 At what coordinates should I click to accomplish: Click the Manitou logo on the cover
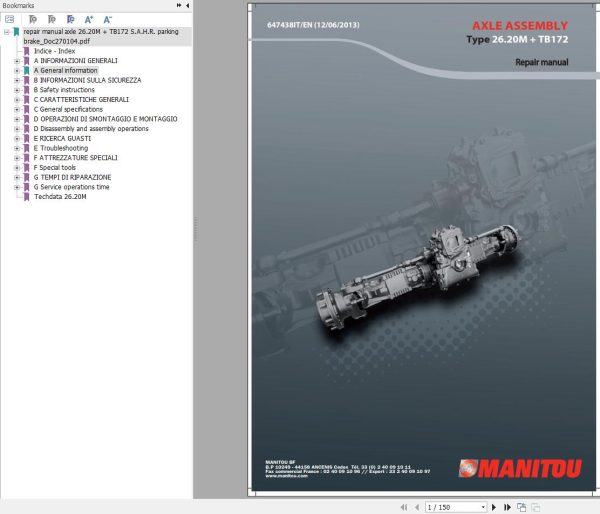[520, 468]
